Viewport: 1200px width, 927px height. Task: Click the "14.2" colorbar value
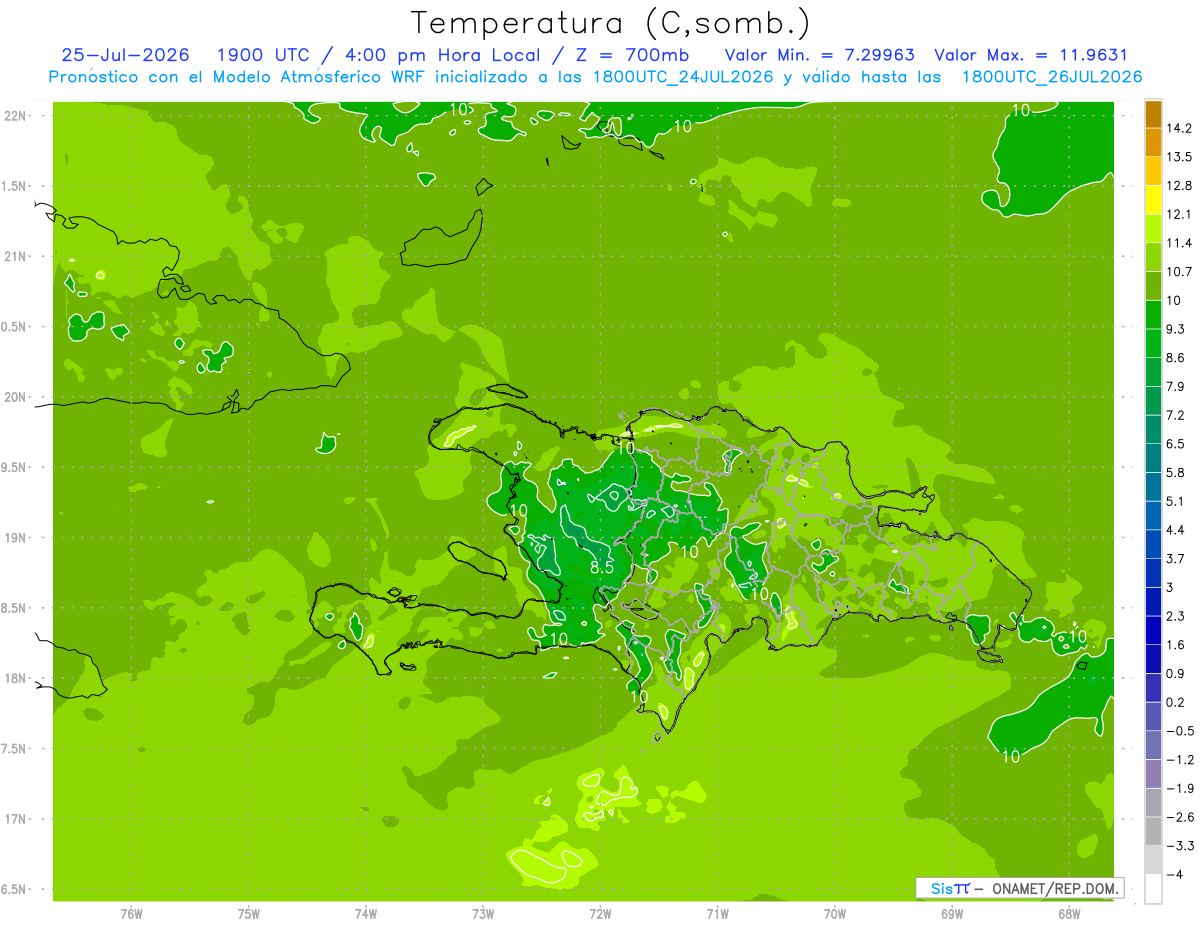coord(1179,128)
